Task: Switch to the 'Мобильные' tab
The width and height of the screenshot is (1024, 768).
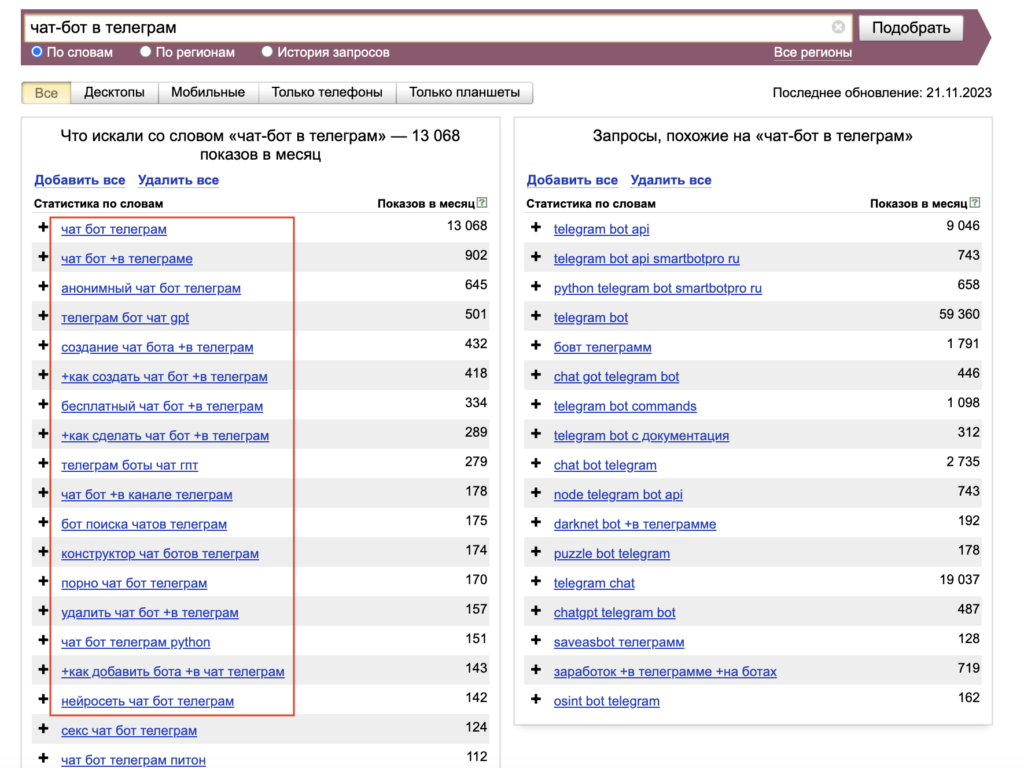Action: click(207, 93)
